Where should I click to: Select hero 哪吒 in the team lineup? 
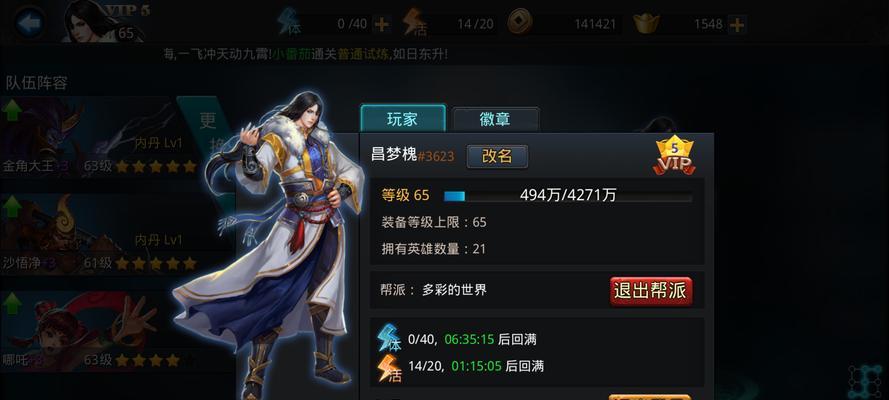[x=99, y=331]
